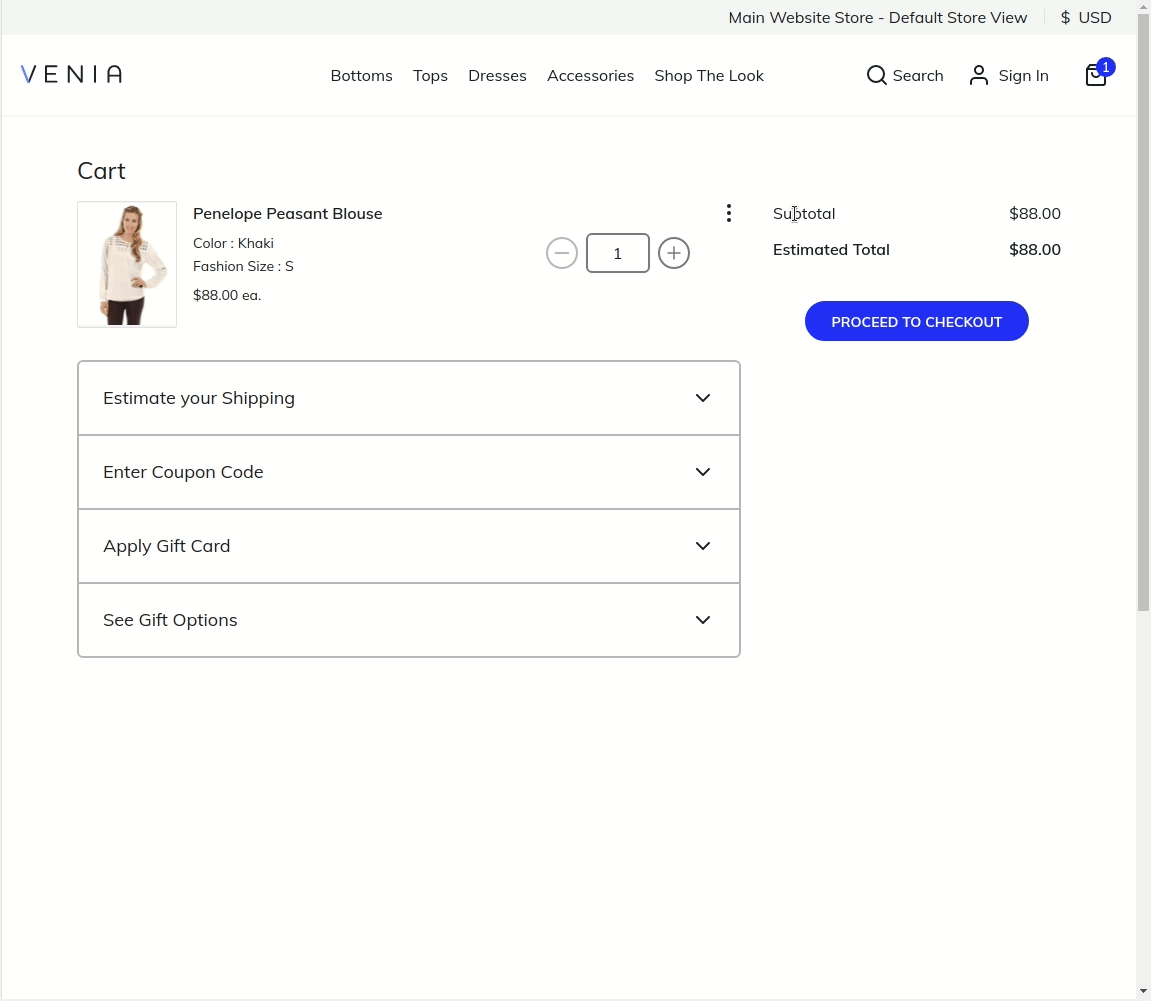Expand Estimate your Shipping section
The image size is (1151, 1001).
(409, 398)
